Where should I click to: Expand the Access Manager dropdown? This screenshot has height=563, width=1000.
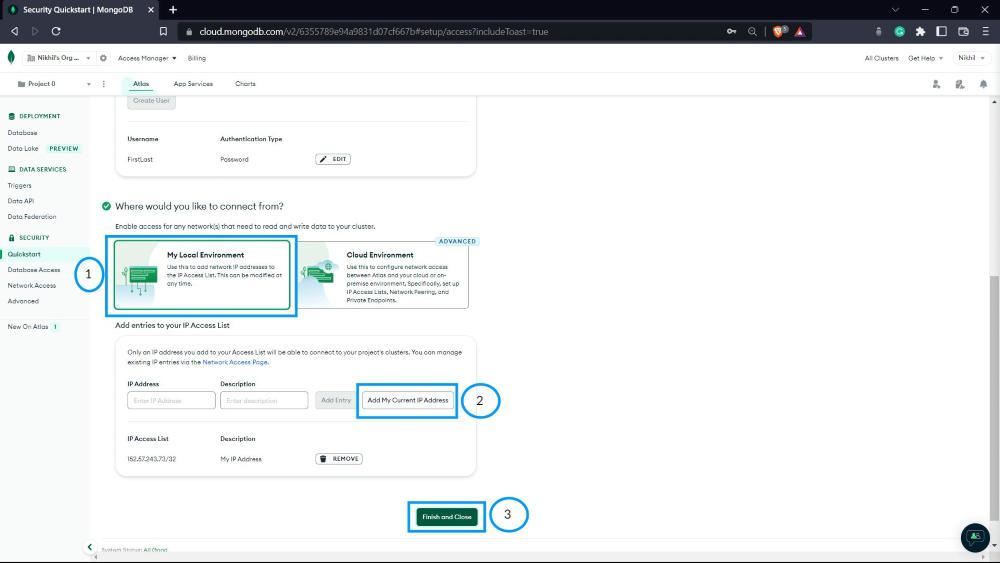click(147, 58)
